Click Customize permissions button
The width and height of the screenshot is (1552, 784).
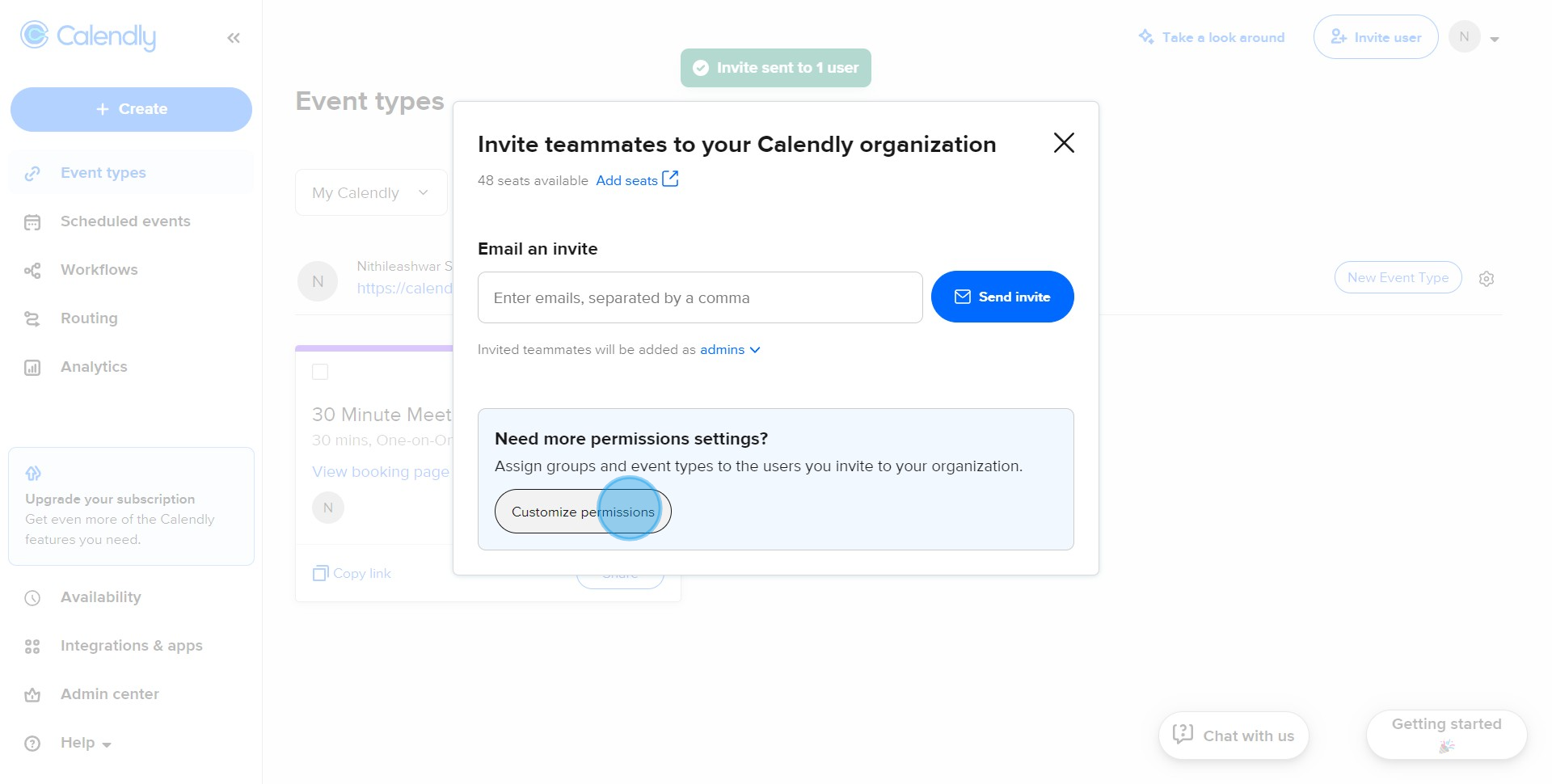coord(583,512)
